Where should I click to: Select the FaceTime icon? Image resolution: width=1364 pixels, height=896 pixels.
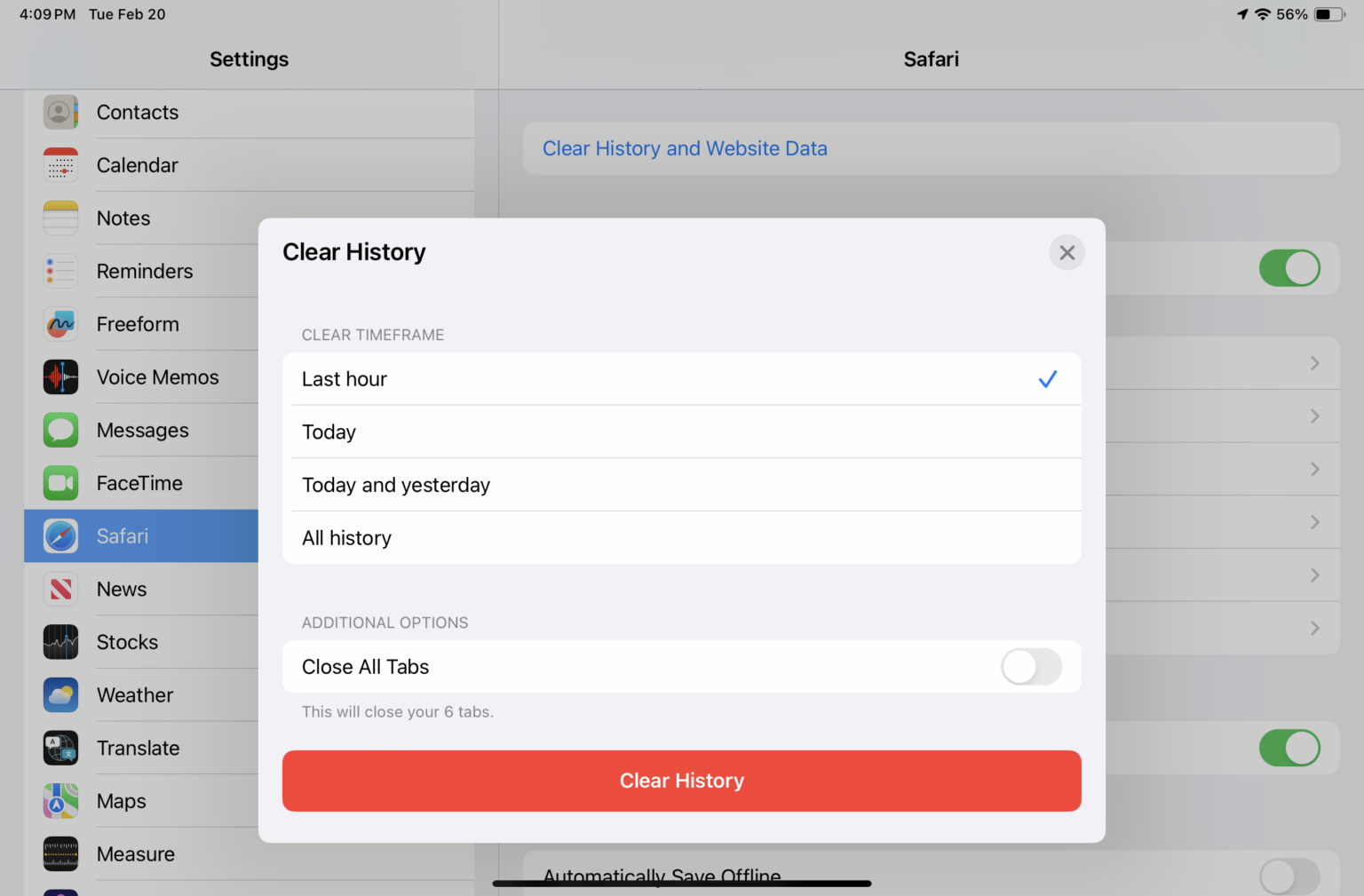(60, 483)
